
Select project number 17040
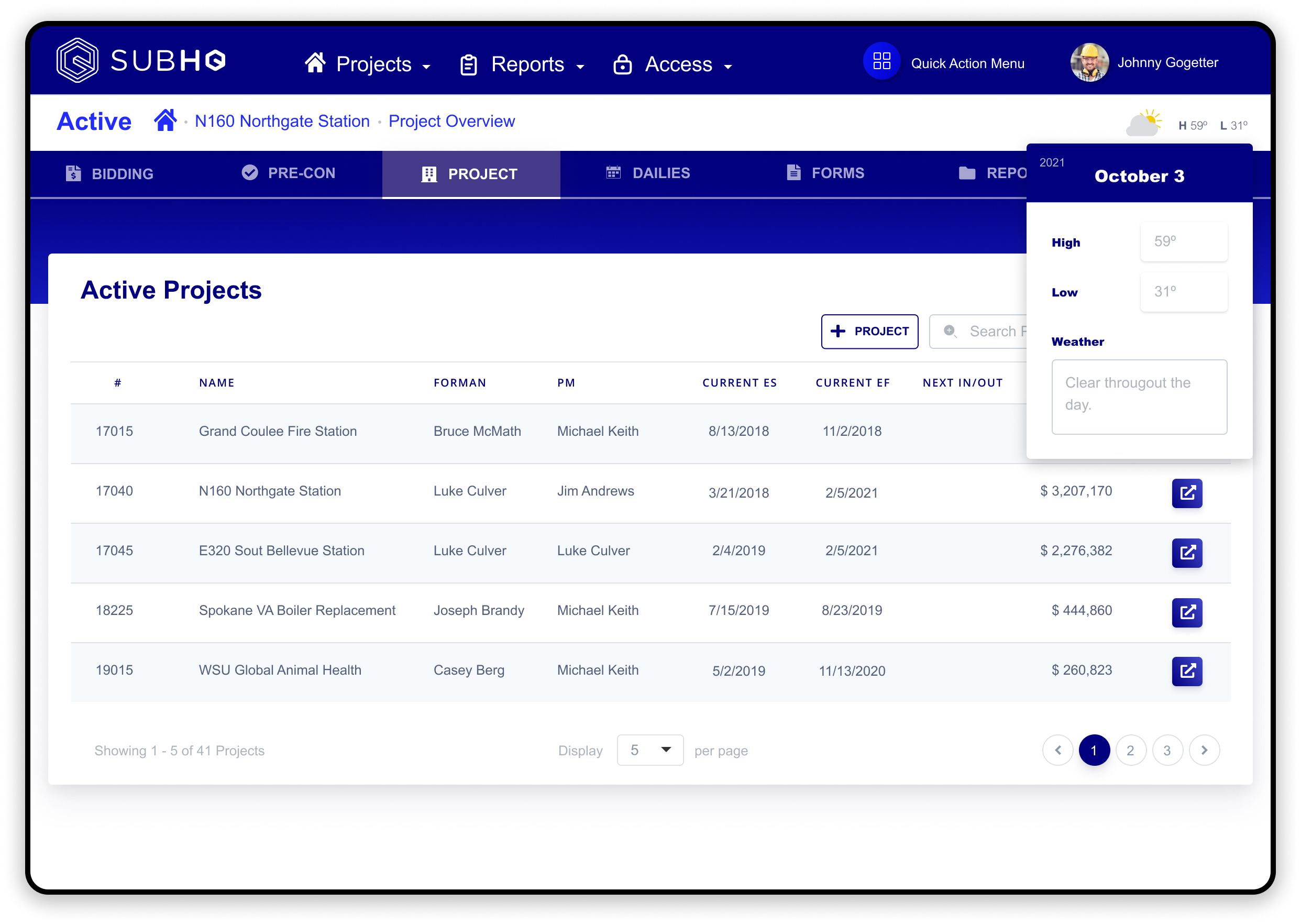(114, 491)
